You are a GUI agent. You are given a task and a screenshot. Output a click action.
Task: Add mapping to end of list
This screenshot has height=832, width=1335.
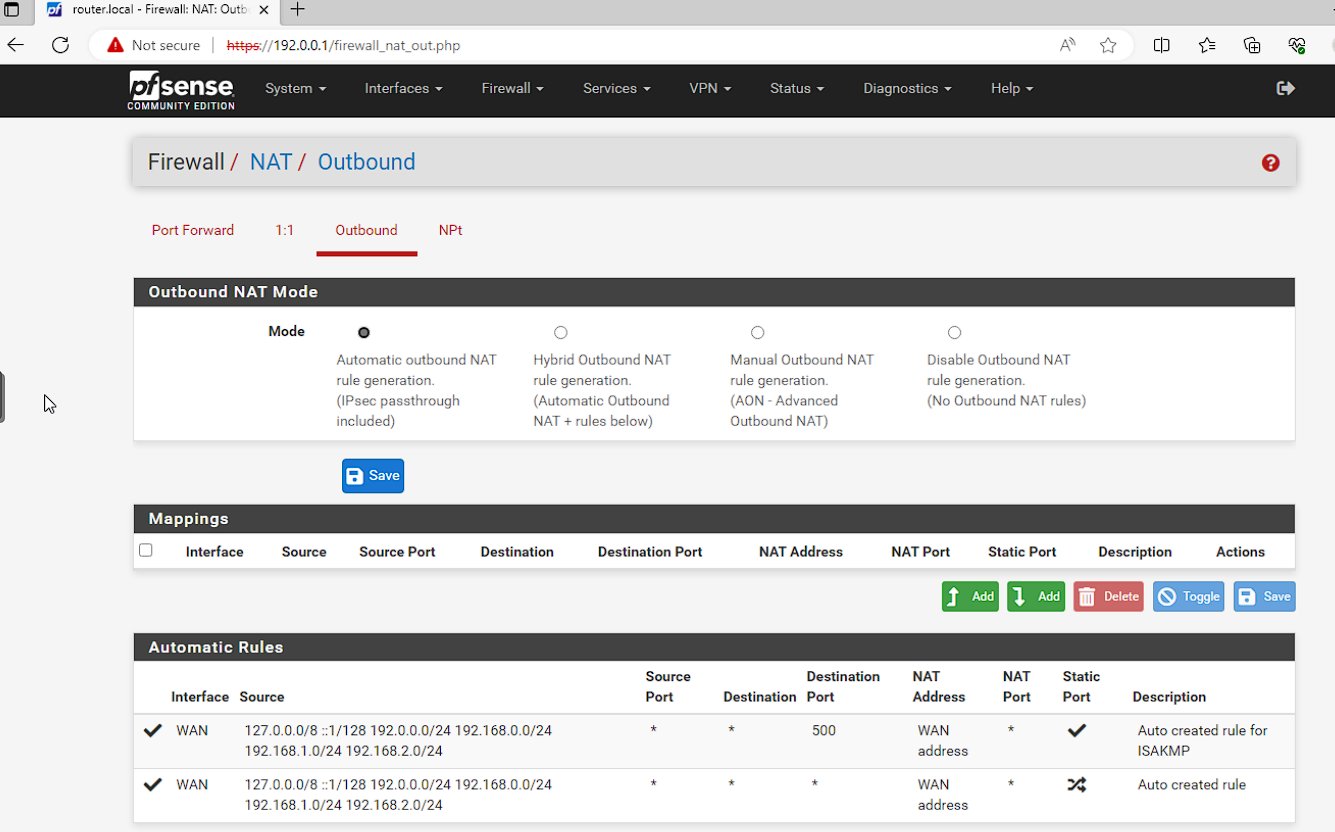[1036, 597]
